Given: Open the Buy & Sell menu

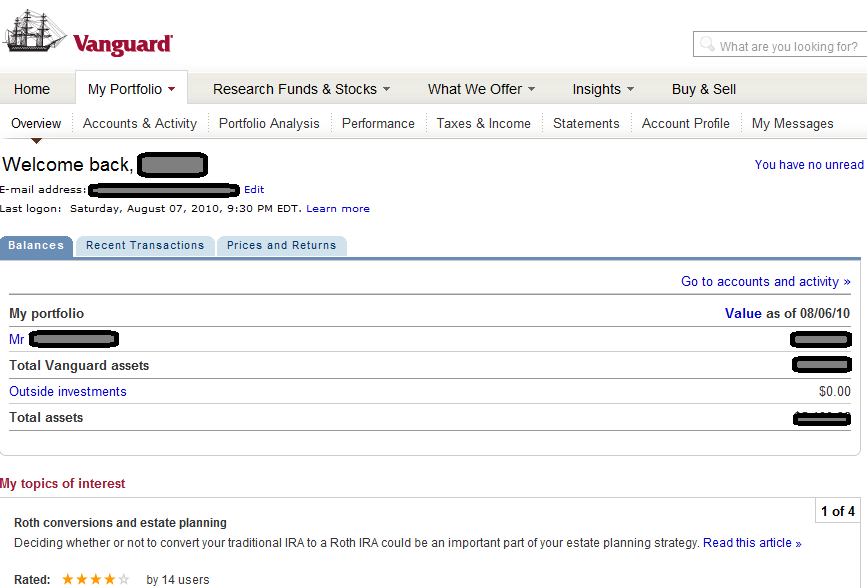Looking at the screenshot, I should point(703,89).
